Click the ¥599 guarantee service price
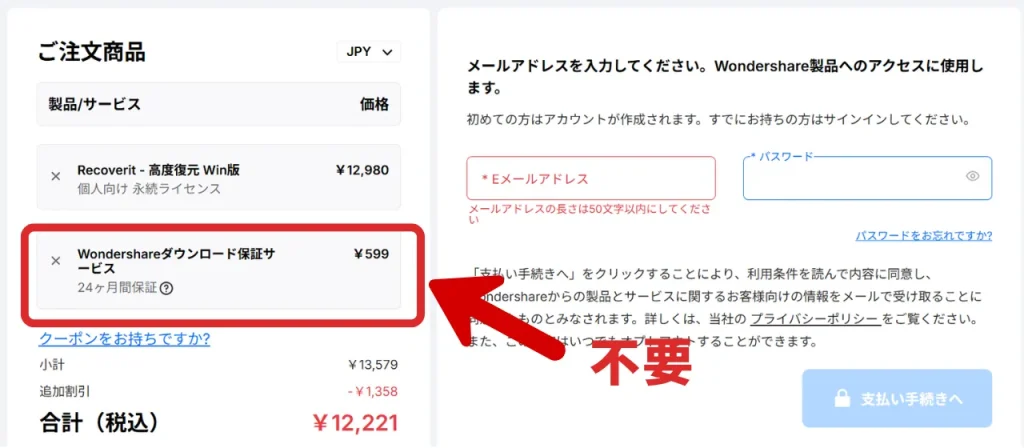This screenshot has width=1024, height=448. [371, 254]
